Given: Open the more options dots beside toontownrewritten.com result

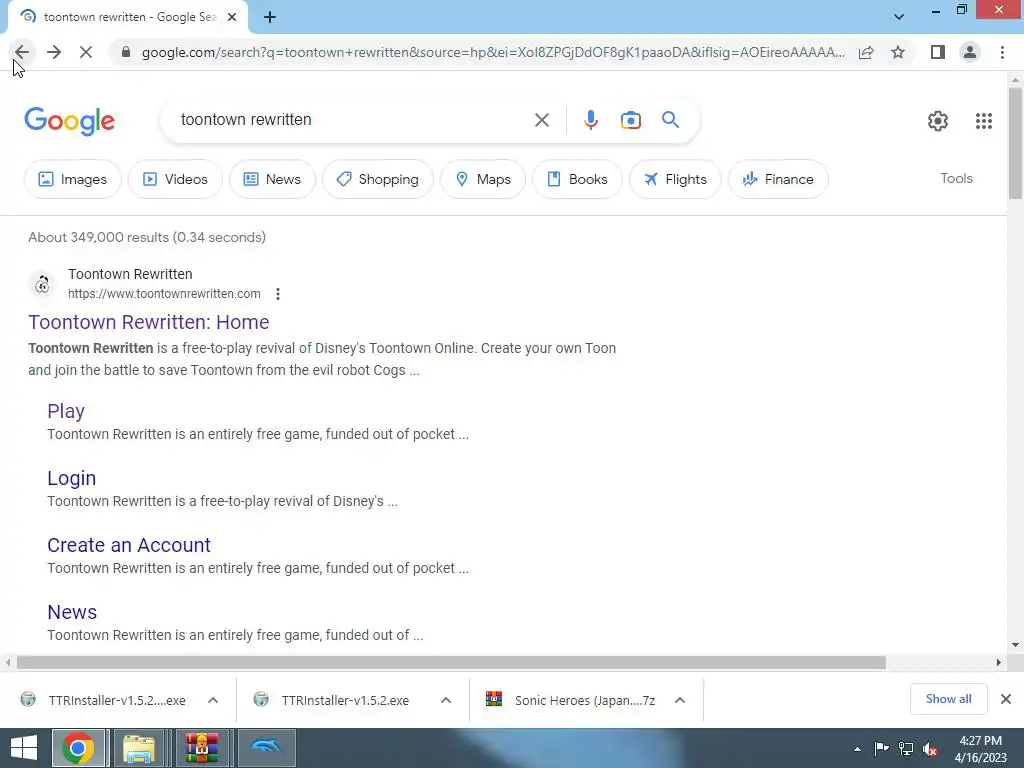Looking at the screenshot, I should pyautogui.click(x=278, y=294).
